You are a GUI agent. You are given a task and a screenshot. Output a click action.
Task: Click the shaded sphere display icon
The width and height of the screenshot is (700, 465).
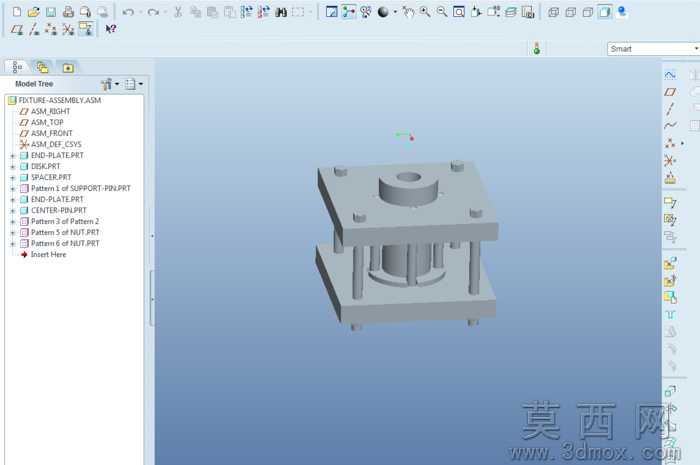383,12
